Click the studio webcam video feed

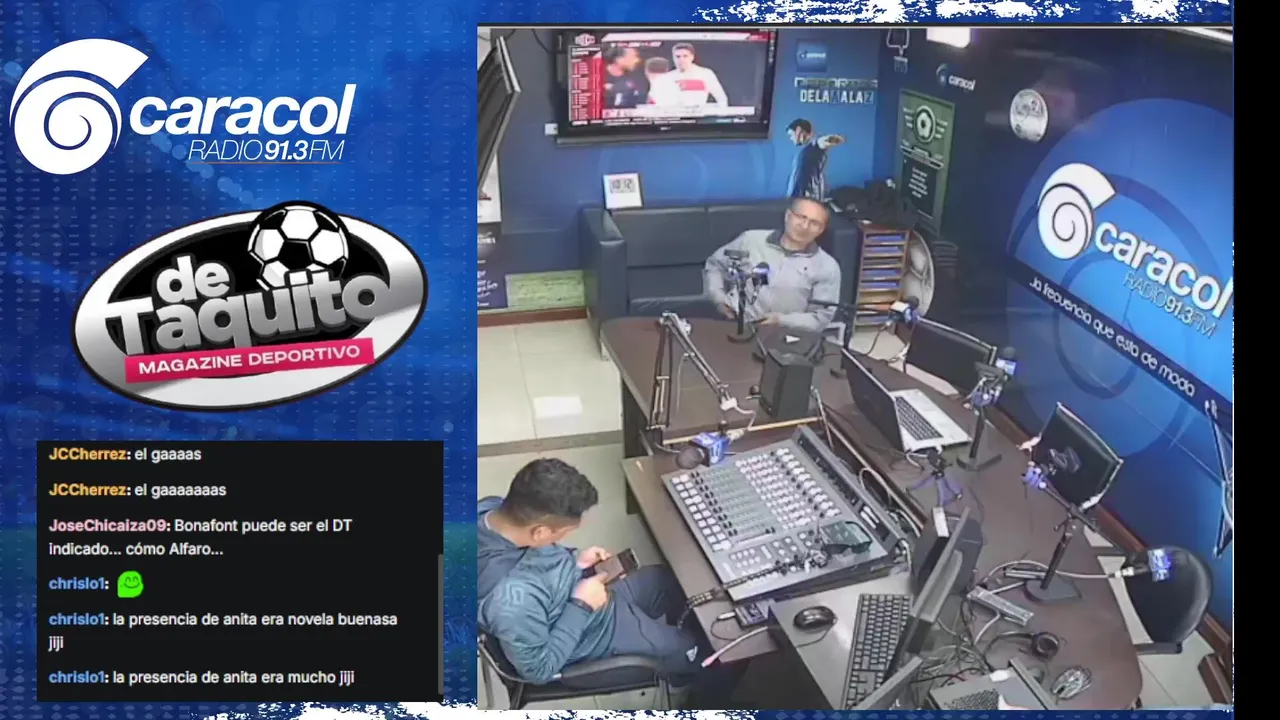click(855, 367)
